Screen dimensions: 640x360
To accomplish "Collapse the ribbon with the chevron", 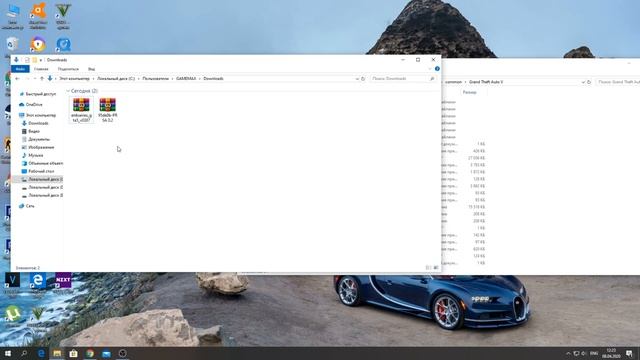I will coord(430,69).
